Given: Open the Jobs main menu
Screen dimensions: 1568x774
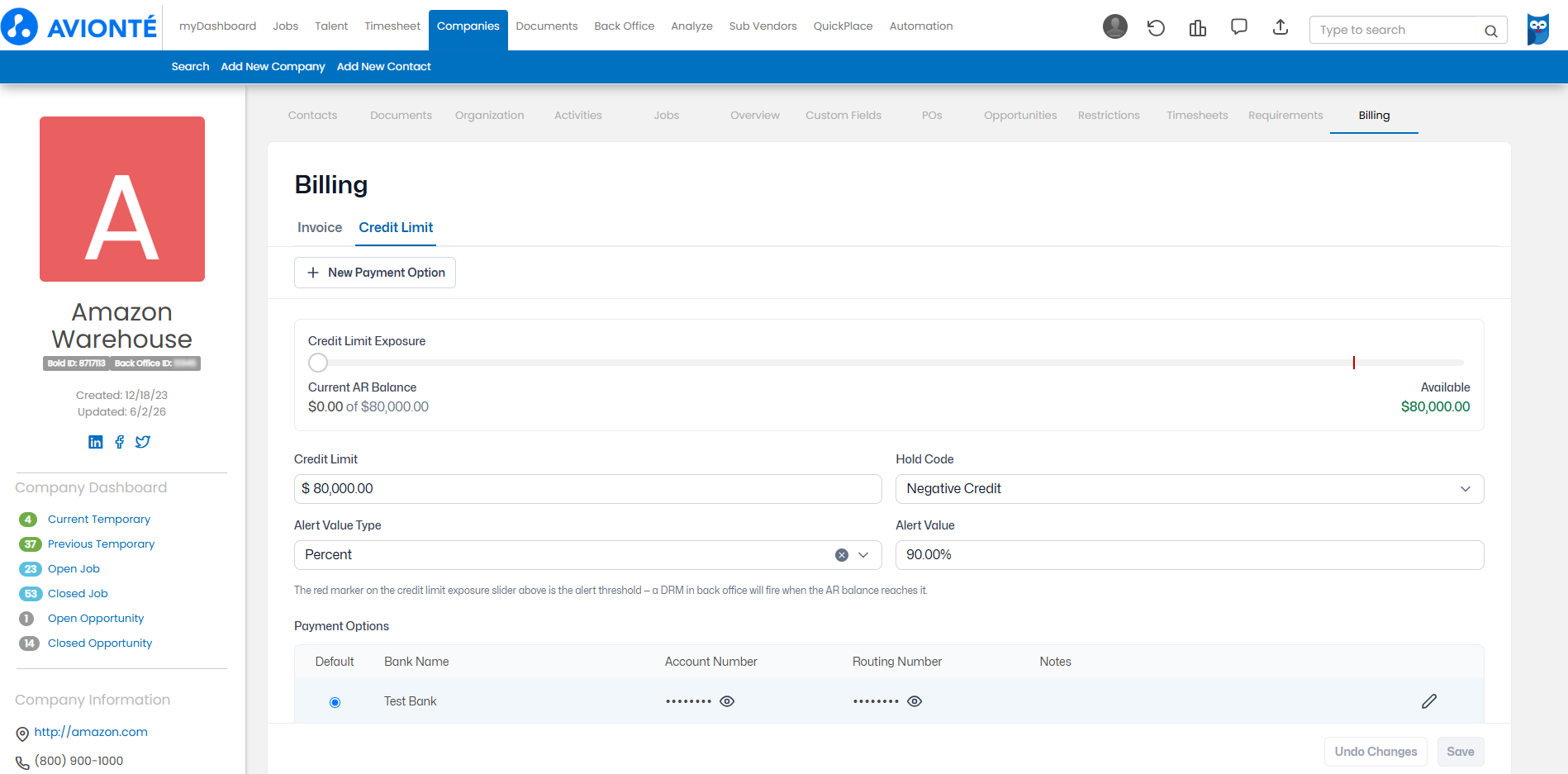Looking at the screenshot, I should (x=286, y=26).
